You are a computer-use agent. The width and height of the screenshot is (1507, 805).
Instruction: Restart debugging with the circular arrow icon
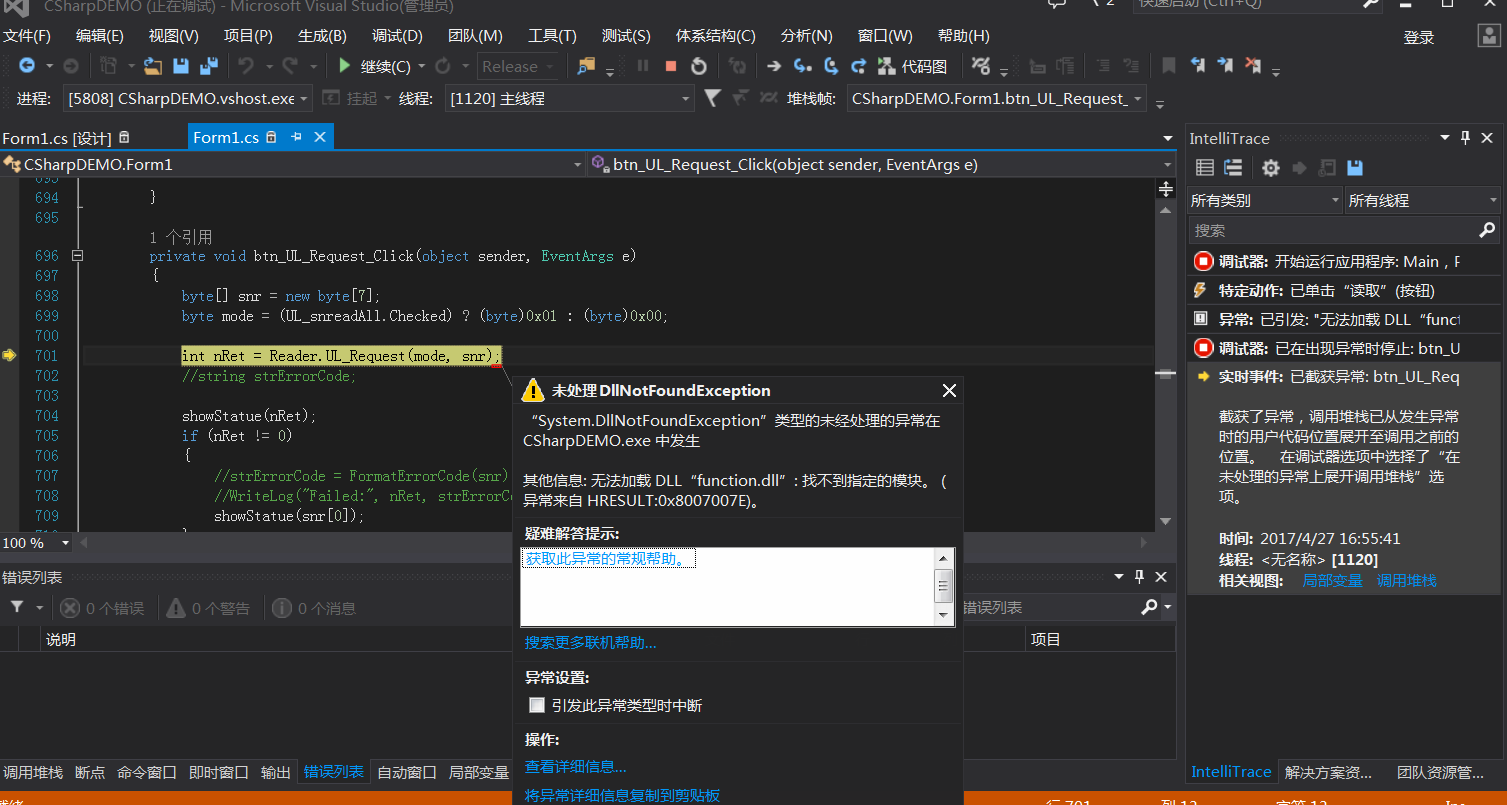click(699, 66)
